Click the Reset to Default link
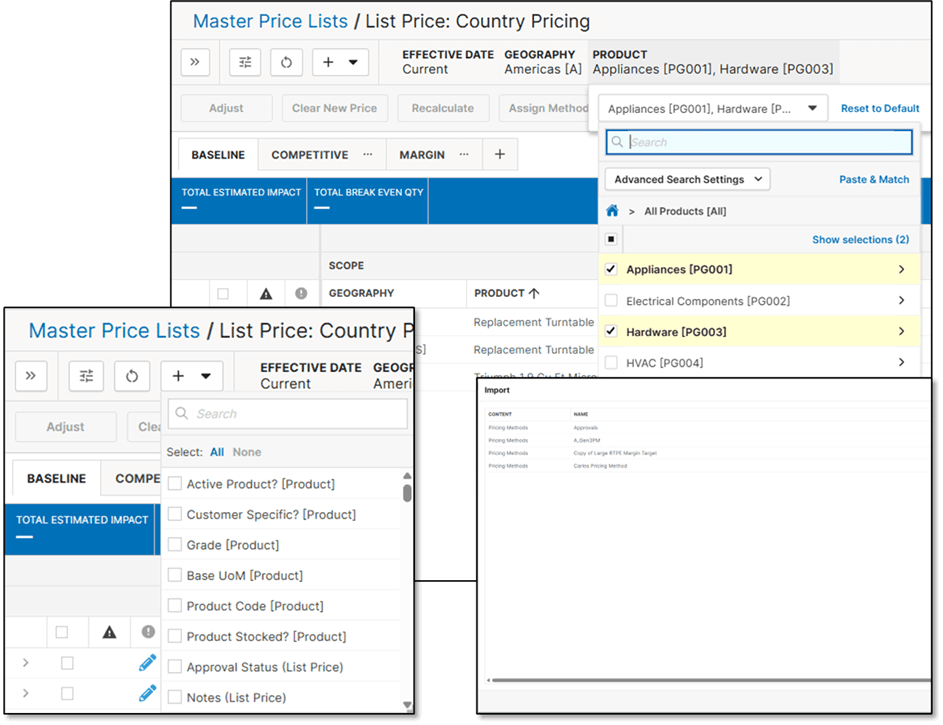 coord(879,107)
